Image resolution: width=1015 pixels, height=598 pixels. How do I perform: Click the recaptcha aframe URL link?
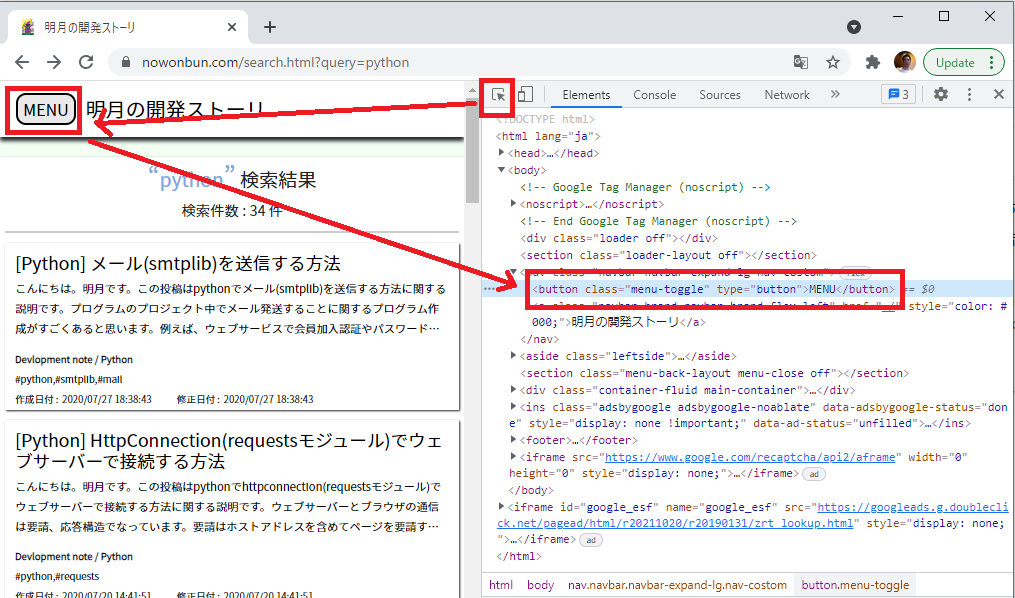(750, 457)
